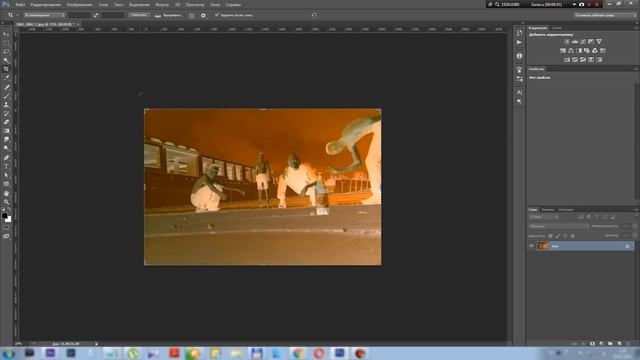Open layer blend mode dropdown

coord(559,226)
